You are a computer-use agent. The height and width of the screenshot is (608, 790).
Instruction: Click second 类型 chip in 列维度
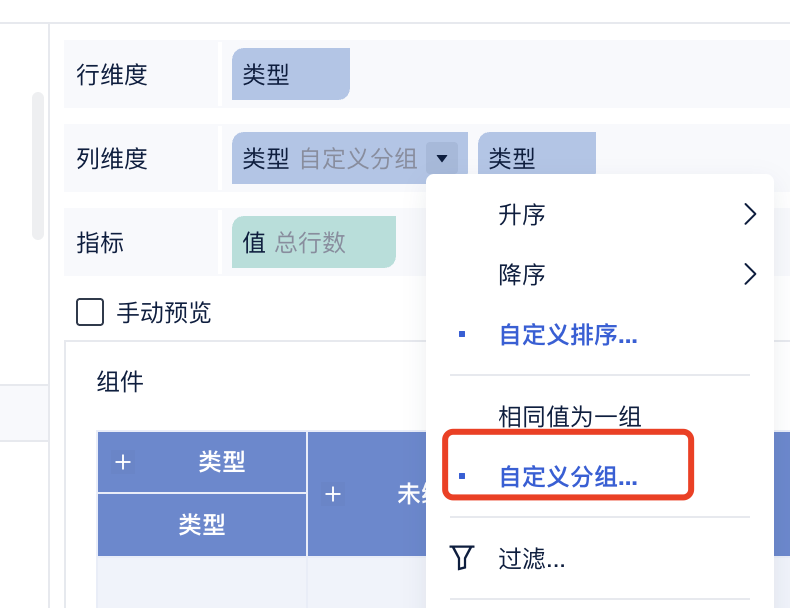[537, 153]
